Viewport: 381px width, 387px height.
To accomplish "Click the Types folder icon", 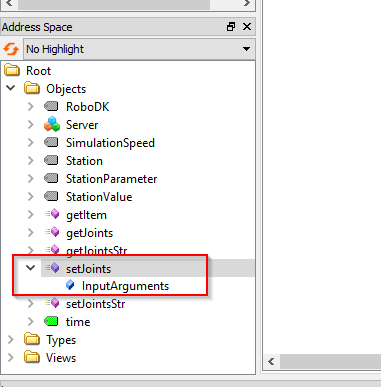I will click(x=32, y=339).
